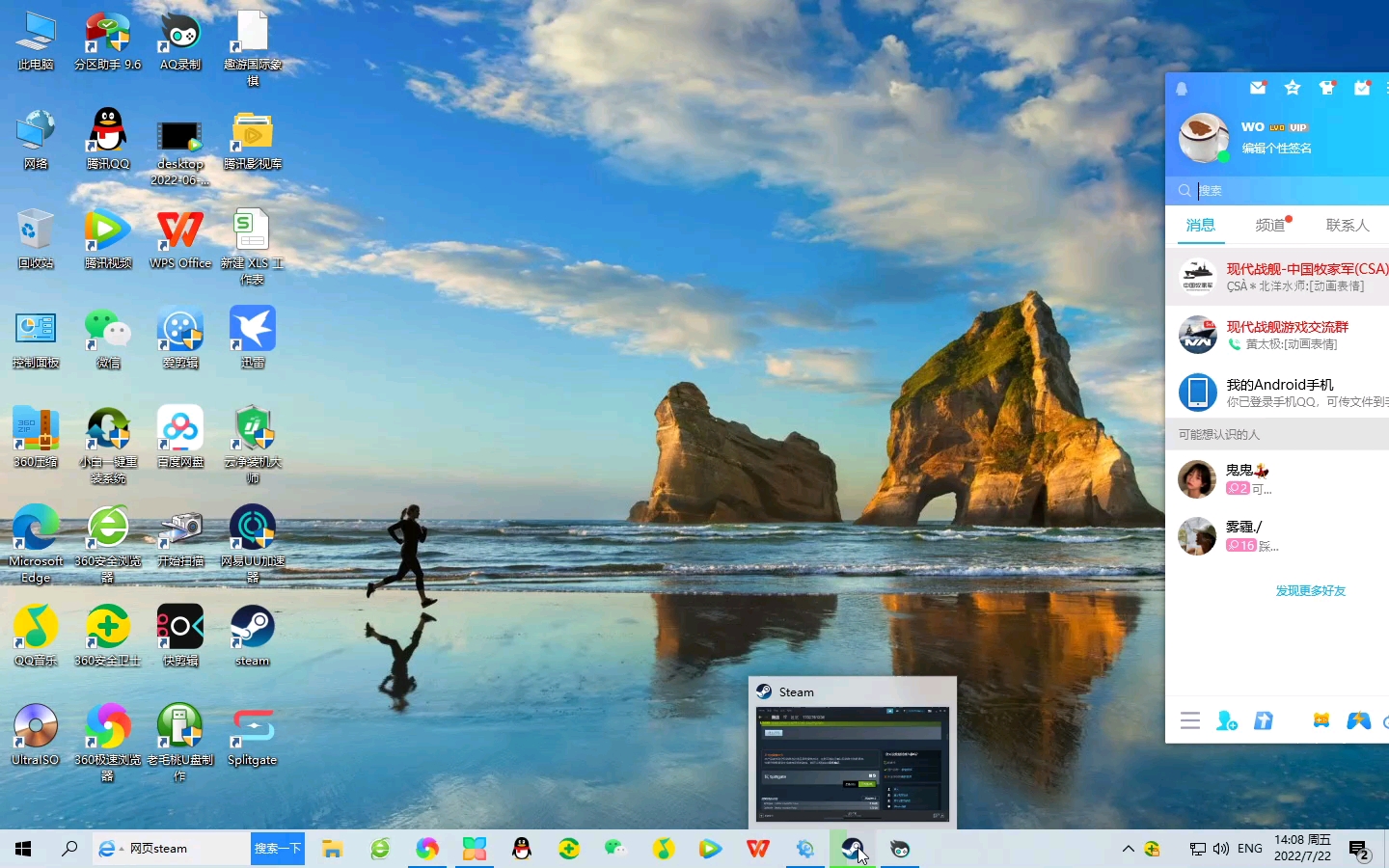Open the 我的Android手机 conversation
The height and width of the screenshot is (868, 1389).
pyautogui.click(x=1278, y=393)
